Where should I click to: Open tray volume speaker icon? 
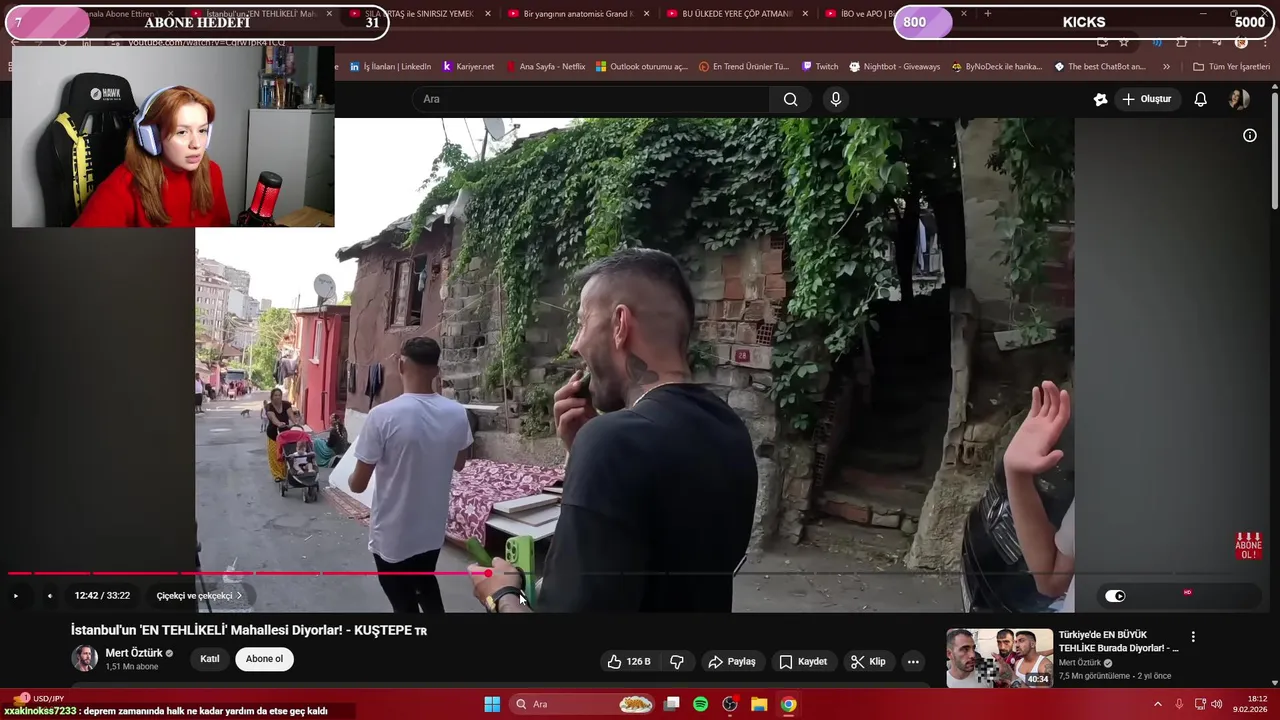[x=1217, y=704]
